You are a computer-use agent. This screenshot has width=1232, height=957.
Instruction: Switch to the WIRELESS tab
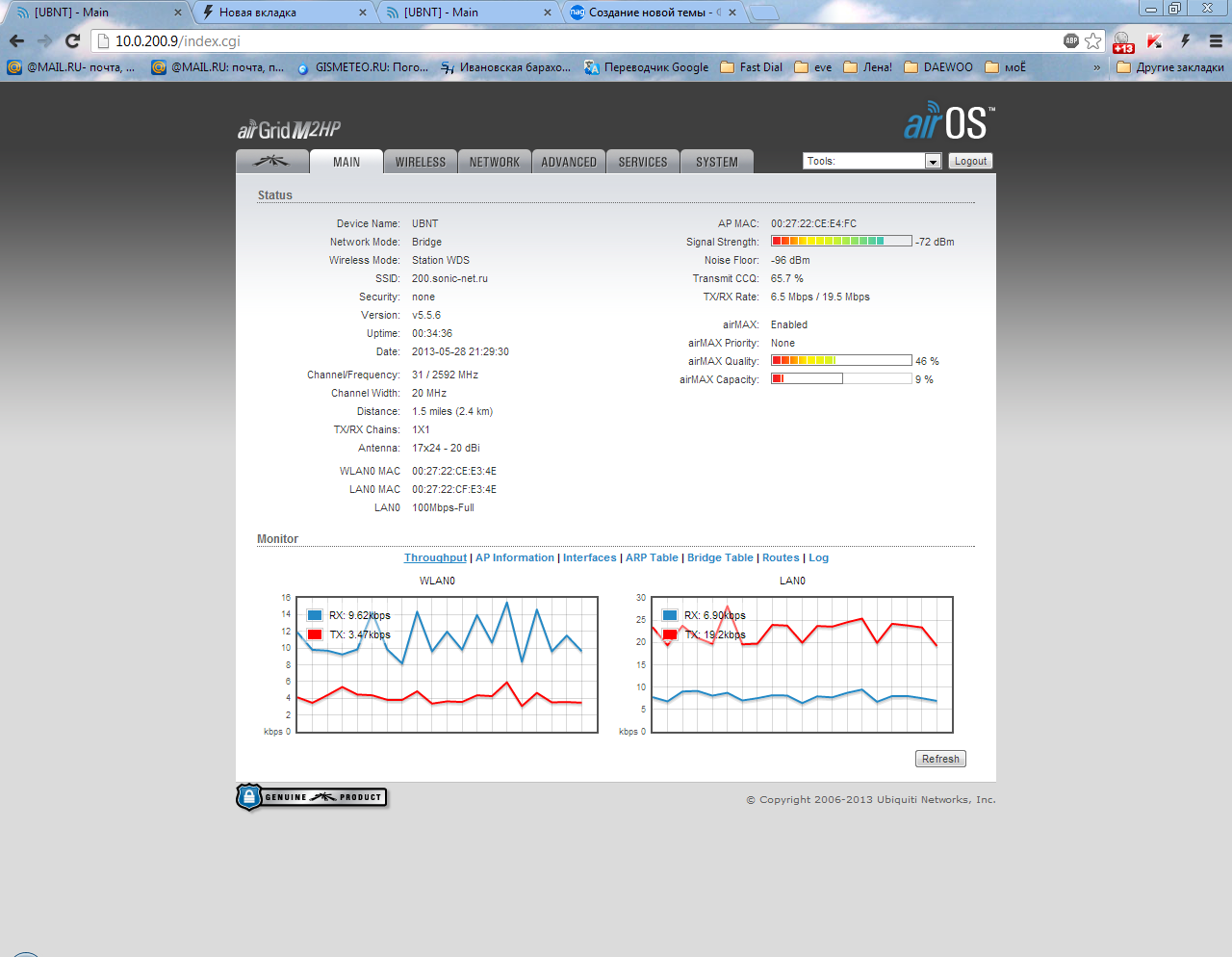421,162
